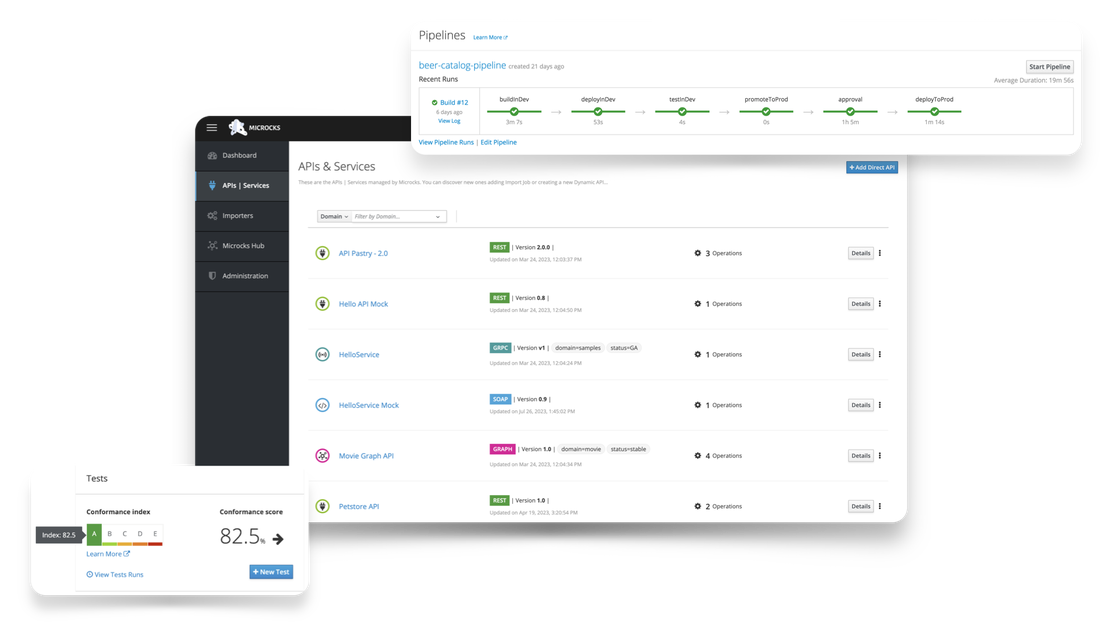Click the Administration shield icon

point(212,275)
